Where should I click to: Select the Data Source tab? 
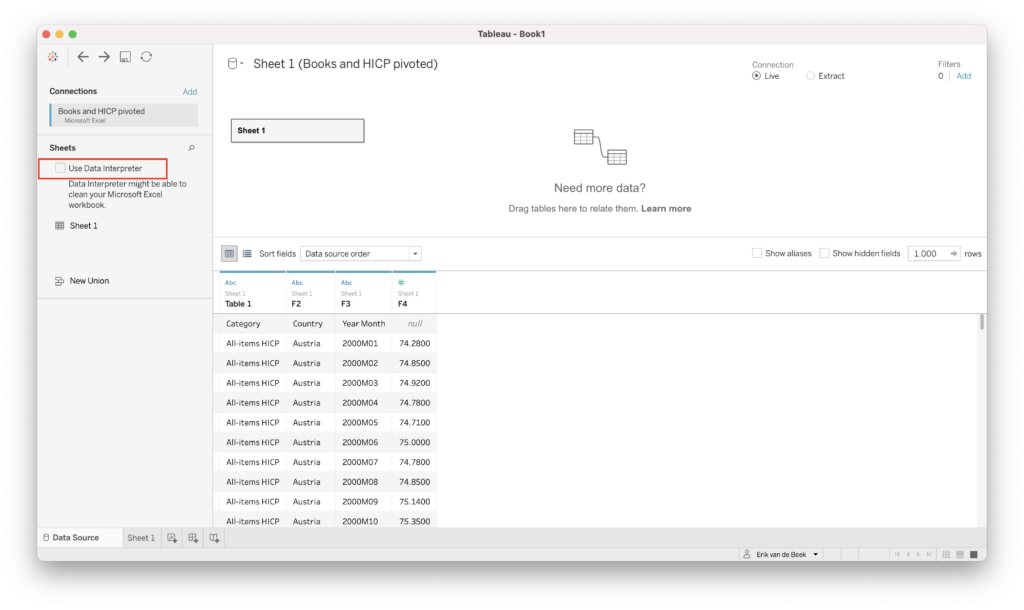pyautogui.click(x=74, y=537)
